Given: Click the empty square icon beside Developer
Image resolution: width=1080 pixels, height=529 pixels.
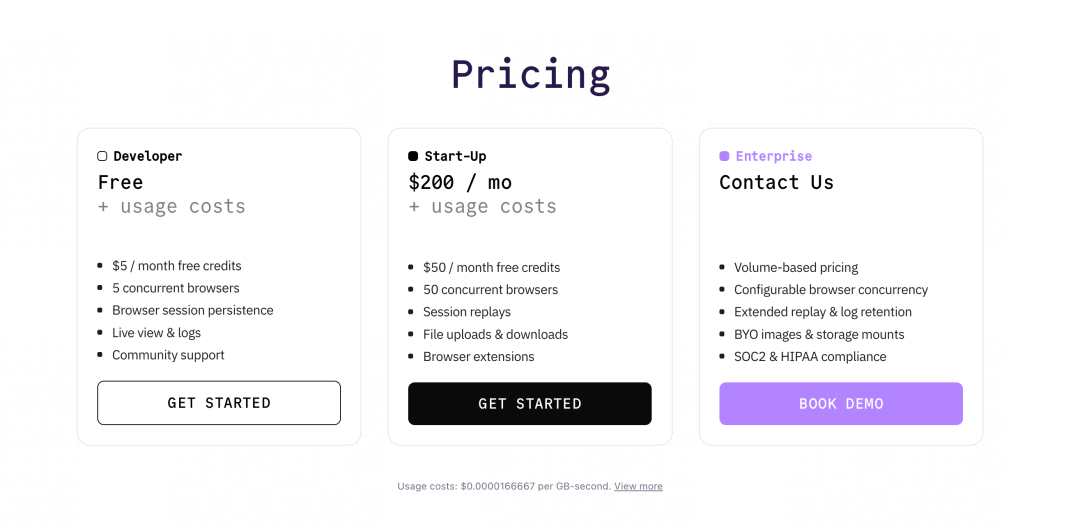Looking at the screenshot, I should coord(102,156).
